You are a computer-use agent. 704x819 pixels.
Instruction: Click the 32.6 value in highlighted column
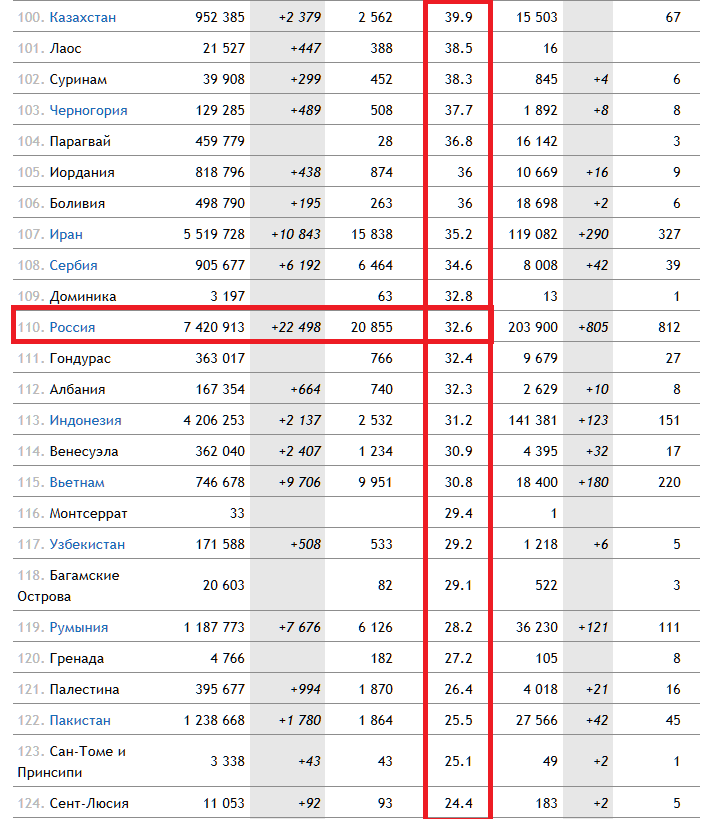tap(457, 327)
